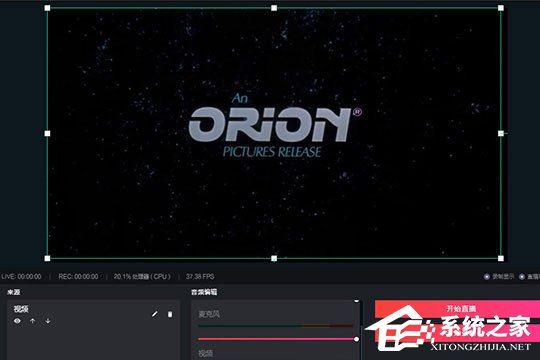Edit the 视频 source with the pencil icon
The image size is (540, 360).
pyautogui.click(x=155, y=314)
